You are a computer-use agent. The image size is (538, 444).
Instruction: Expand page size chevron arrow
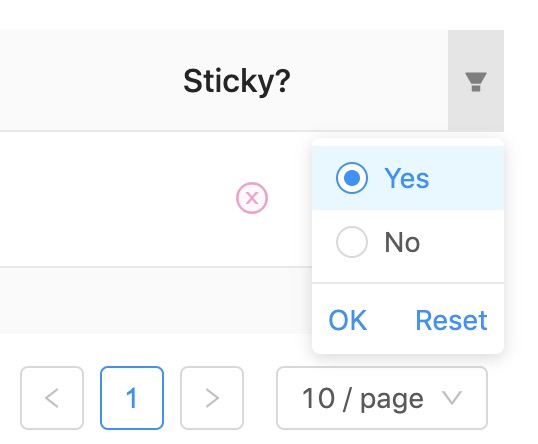(x=452, y=398)
